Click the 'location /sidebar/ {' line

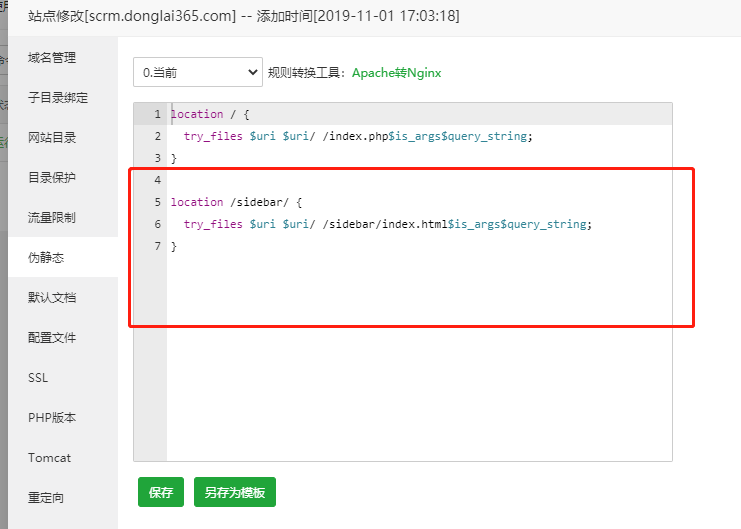pos(236,202)
